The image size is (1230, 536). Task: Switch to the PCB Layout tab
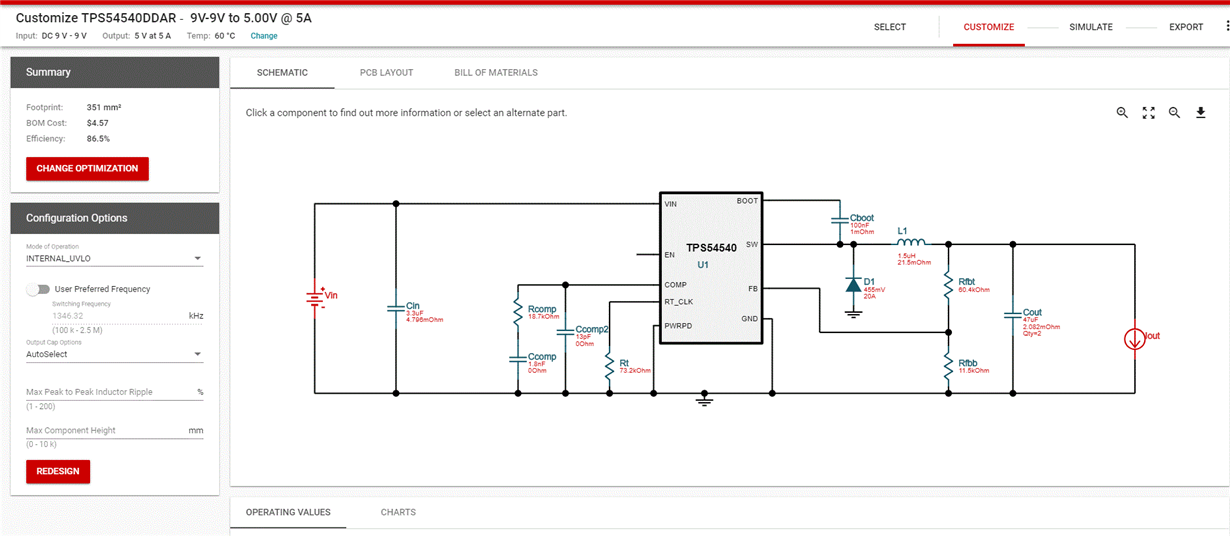386,73
